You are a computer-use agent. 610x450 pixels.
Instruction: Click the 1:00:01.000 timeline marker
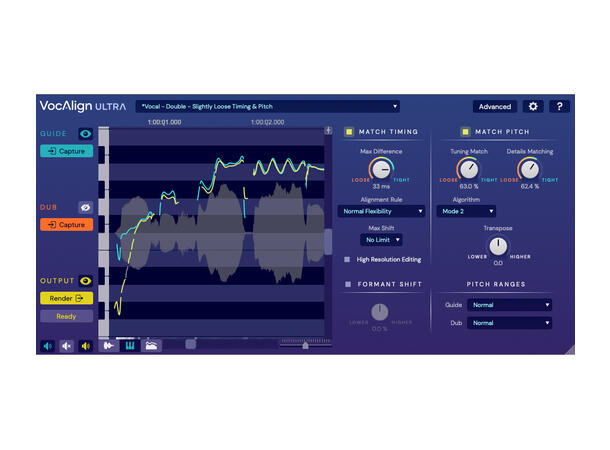164,122
